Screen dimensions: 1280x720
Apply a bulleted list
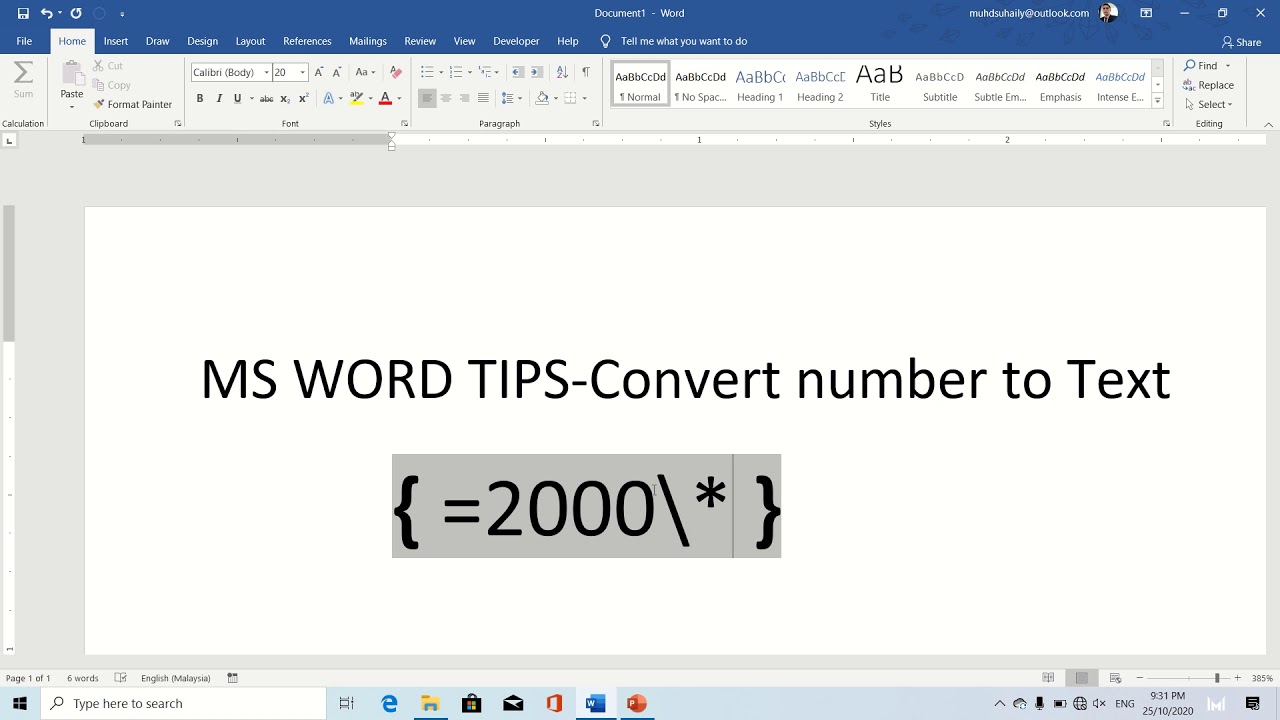pyautogui.click(x=427, y=72)
